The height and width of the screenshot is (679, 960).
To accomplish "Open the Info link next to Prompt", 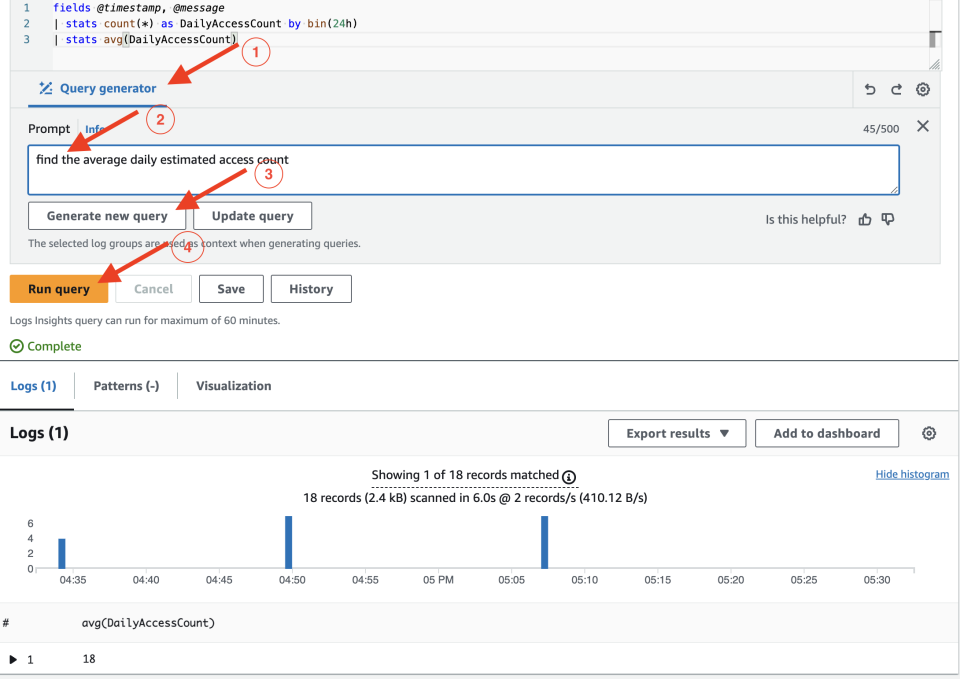I will 93,128.
